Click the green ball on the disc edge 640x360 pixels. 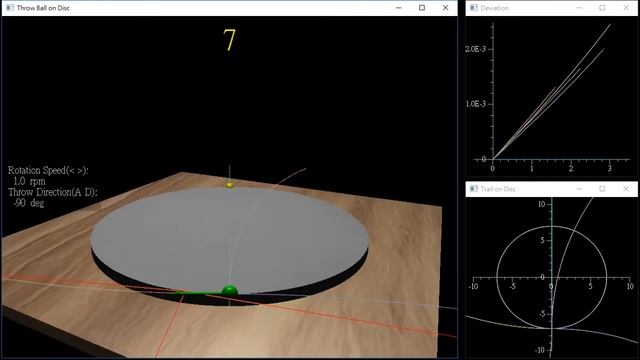pos(229,291)
